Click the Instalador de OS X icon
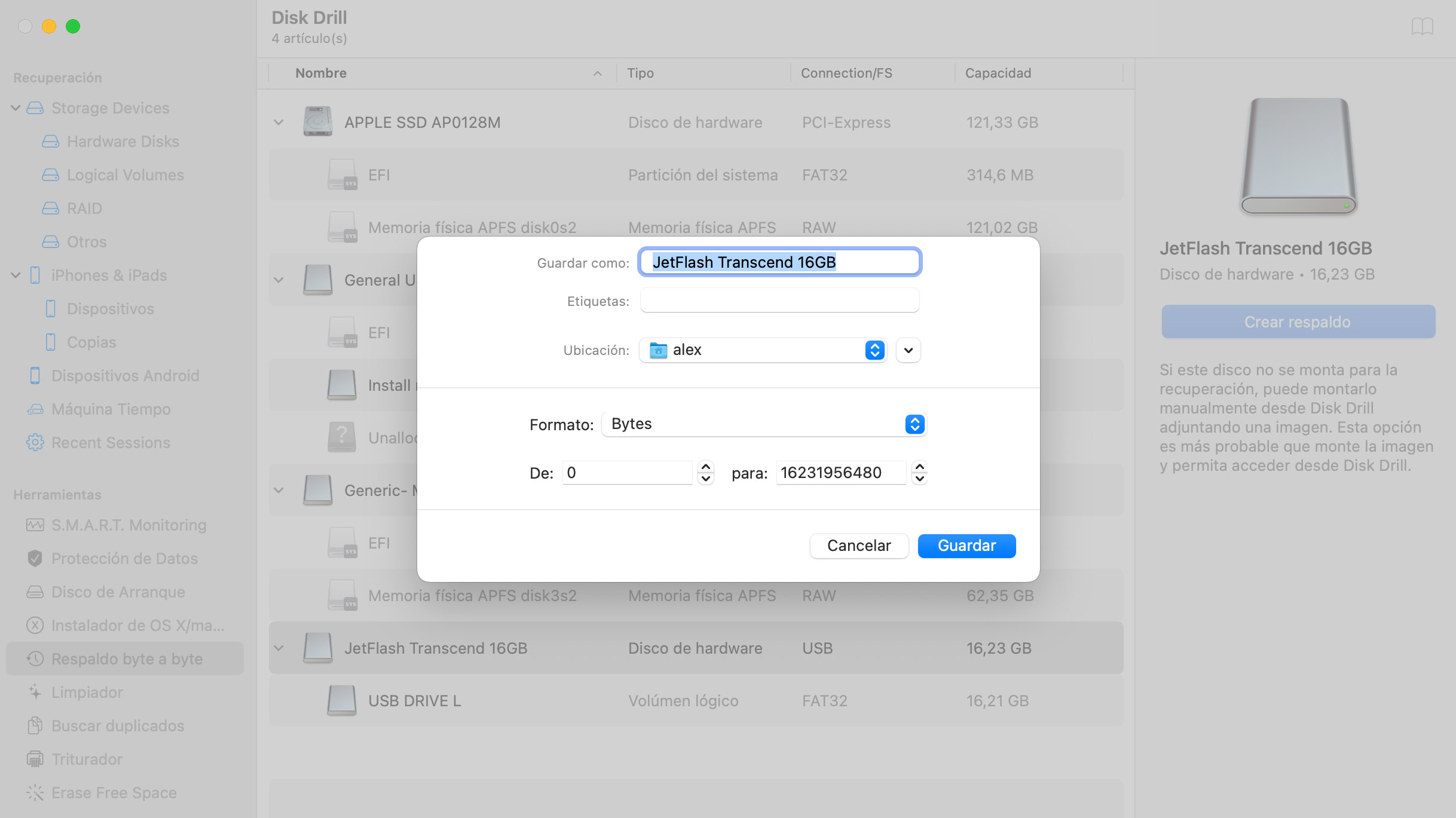This screenshot has width=1456, height=818. point(35,626)
